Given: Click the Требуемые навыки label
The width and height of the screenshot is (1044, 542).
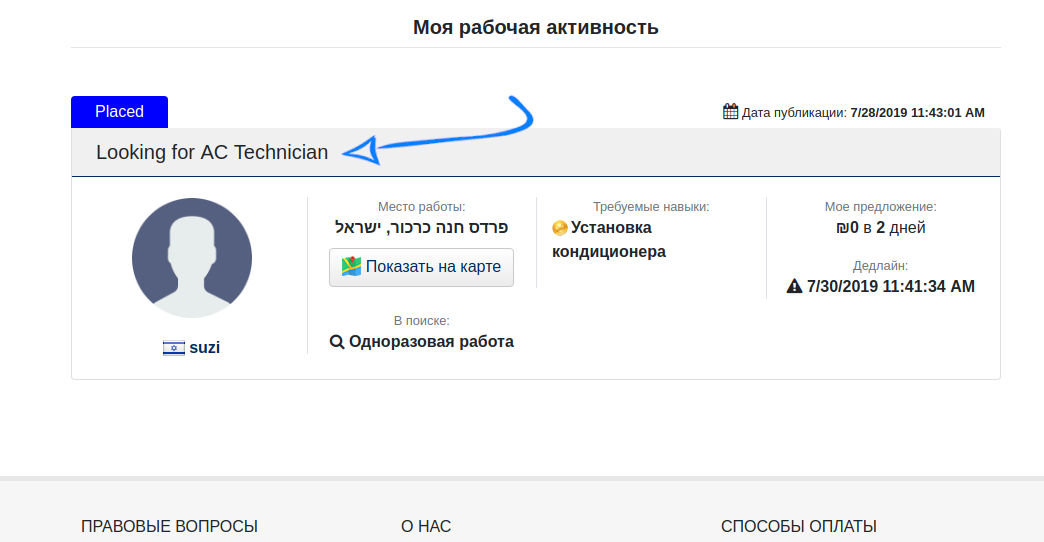Looking at the screenshot, I should tap(651, 207).
